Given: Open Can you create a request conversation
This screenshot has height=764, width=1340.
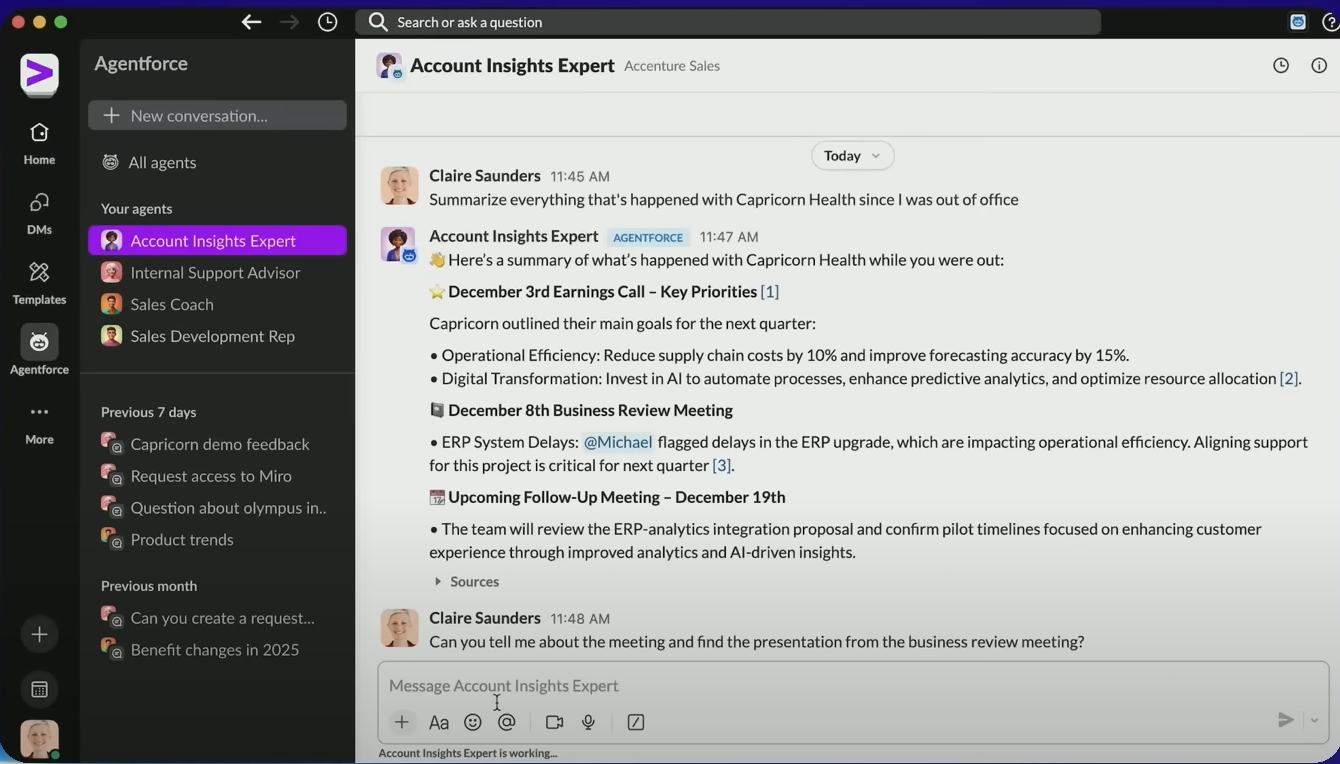Looking at the screenshot, I should [217, 618].
